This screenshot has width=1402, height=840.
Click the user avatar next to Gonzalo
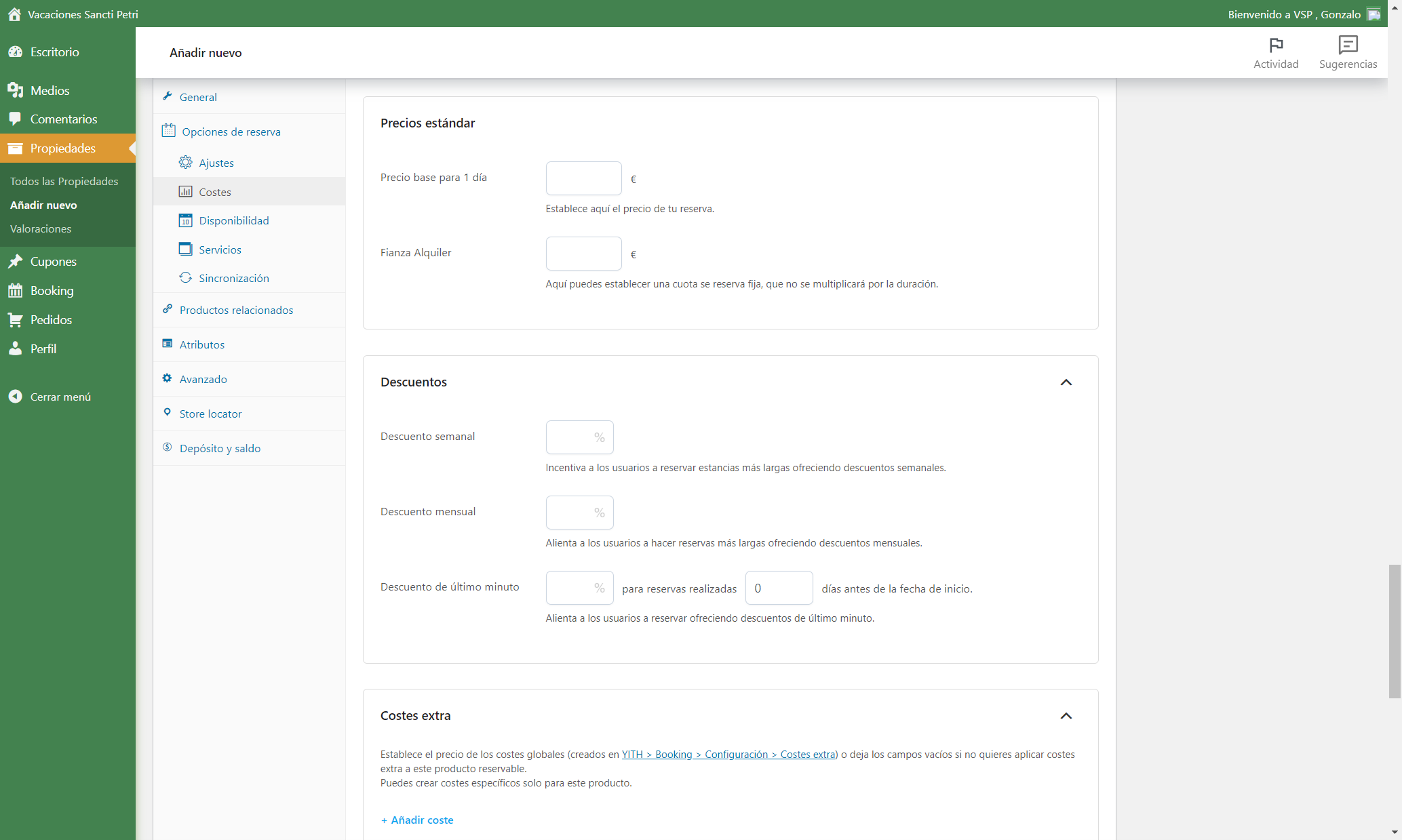click(x=1374, y=14)
